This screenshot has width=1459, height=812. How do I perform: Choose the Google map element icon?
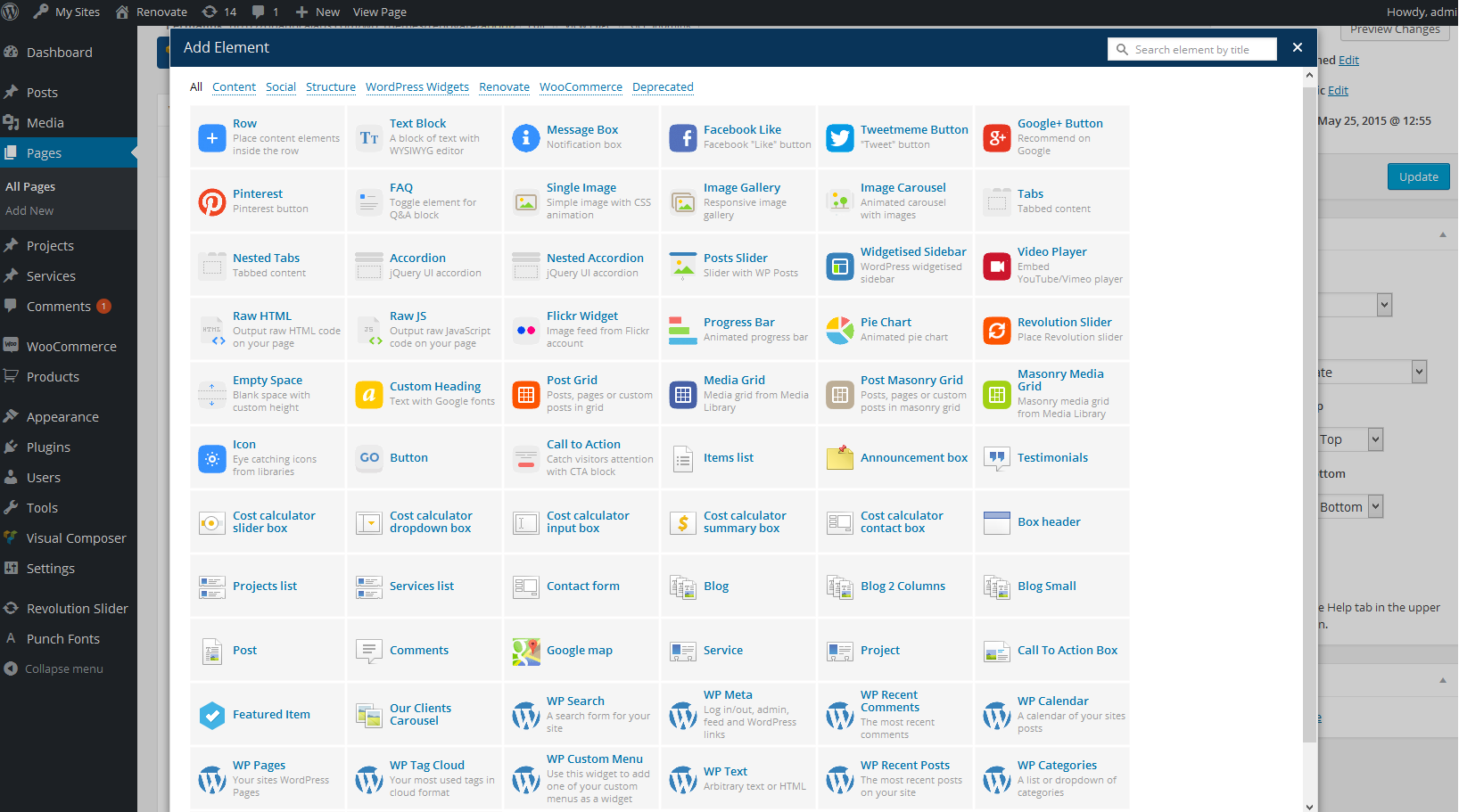525,652
